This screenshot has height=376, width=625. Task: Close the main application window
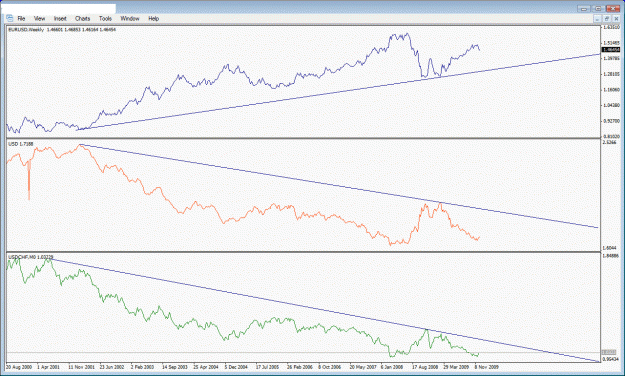pos(613,8)
